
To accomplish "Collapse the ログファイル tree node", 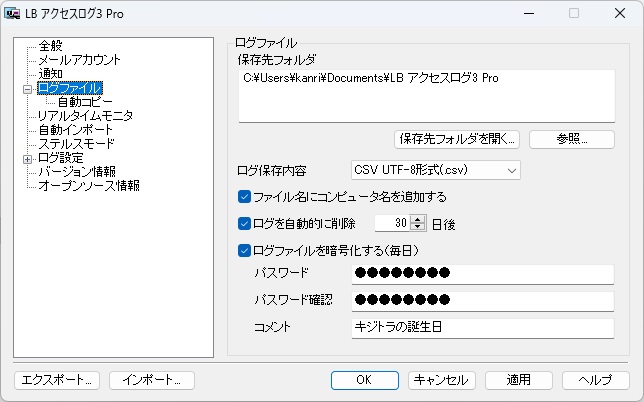I will [x=28, y=89].
